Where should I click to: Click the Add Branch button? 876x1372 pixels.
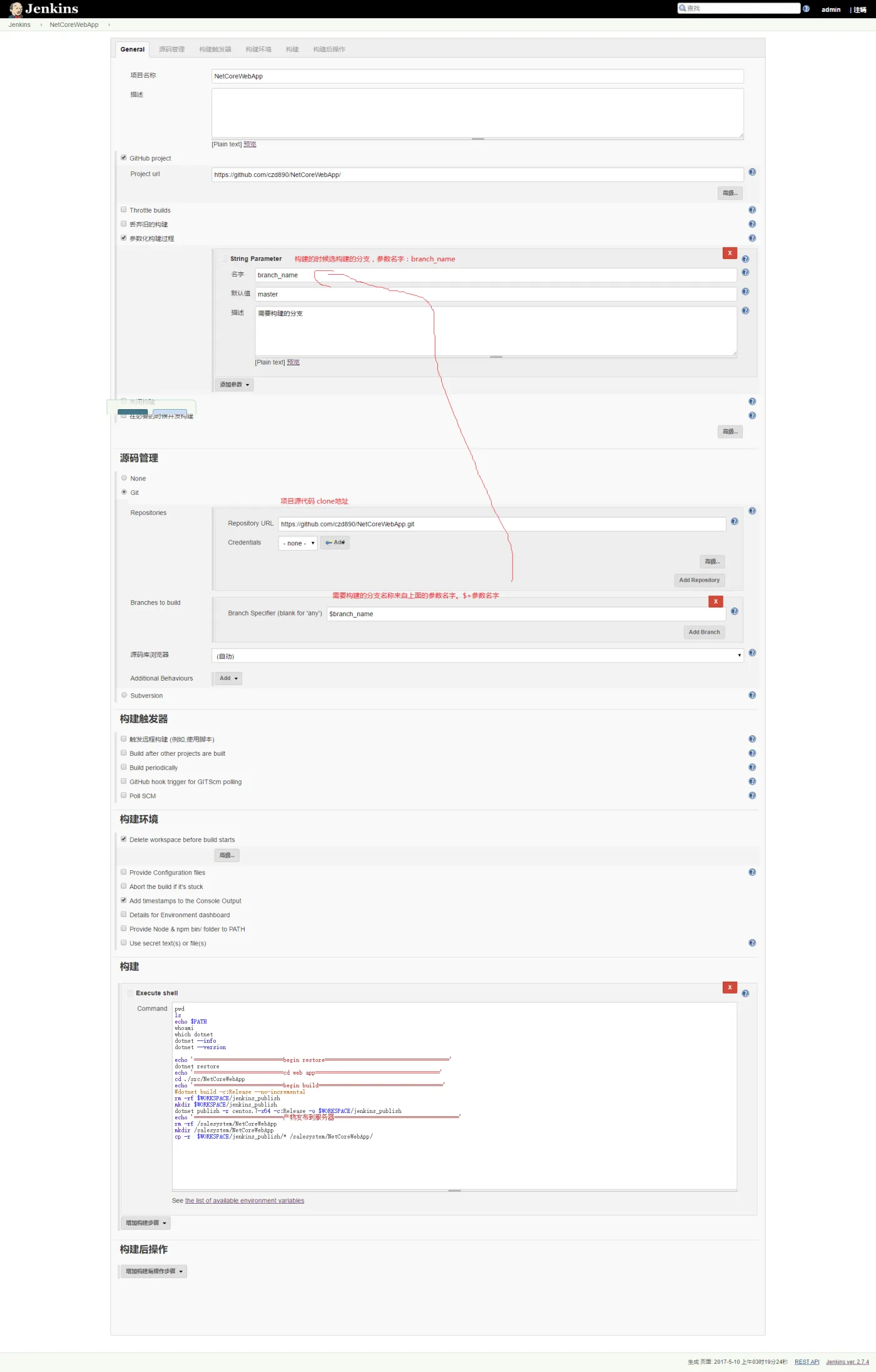[704, 632]
